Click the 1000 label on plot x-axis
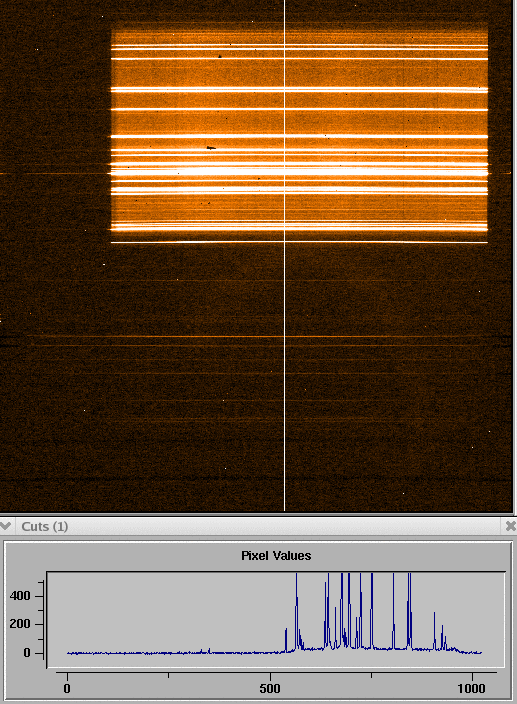Viewport: 517px width, 704px height. pos(472,688)
